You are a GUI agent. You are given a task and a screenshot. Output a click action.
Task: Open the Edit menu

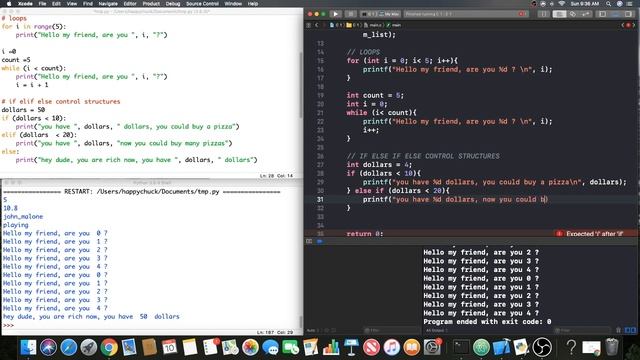pos(56,4)
